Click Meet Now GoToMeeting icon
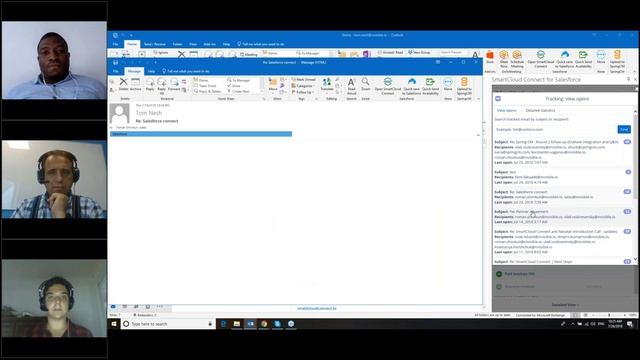 504,59
